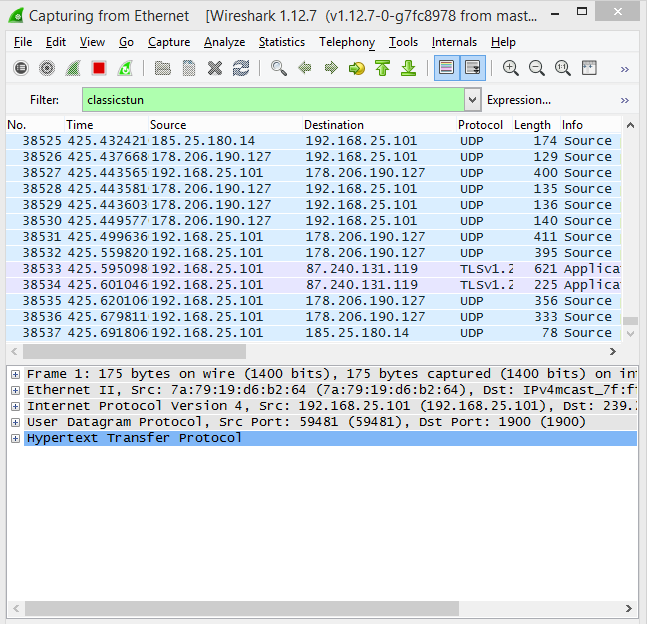
Task: Reload this capture file icon
Action: [241, 68]
